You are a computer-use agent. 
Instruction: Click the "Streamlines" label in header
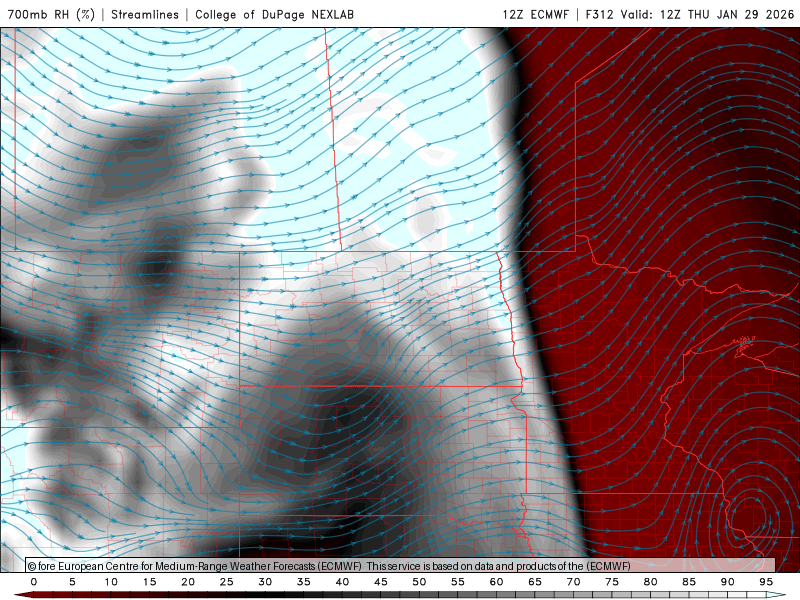click(145, 14)
